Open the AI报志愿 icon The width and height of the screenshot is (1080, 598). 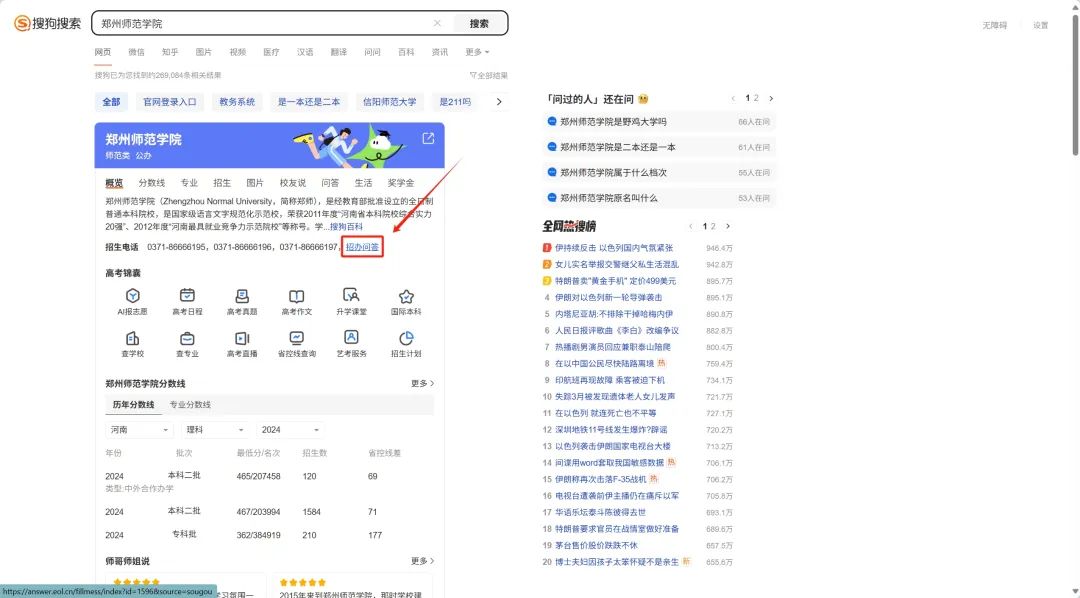click(132, 296)
